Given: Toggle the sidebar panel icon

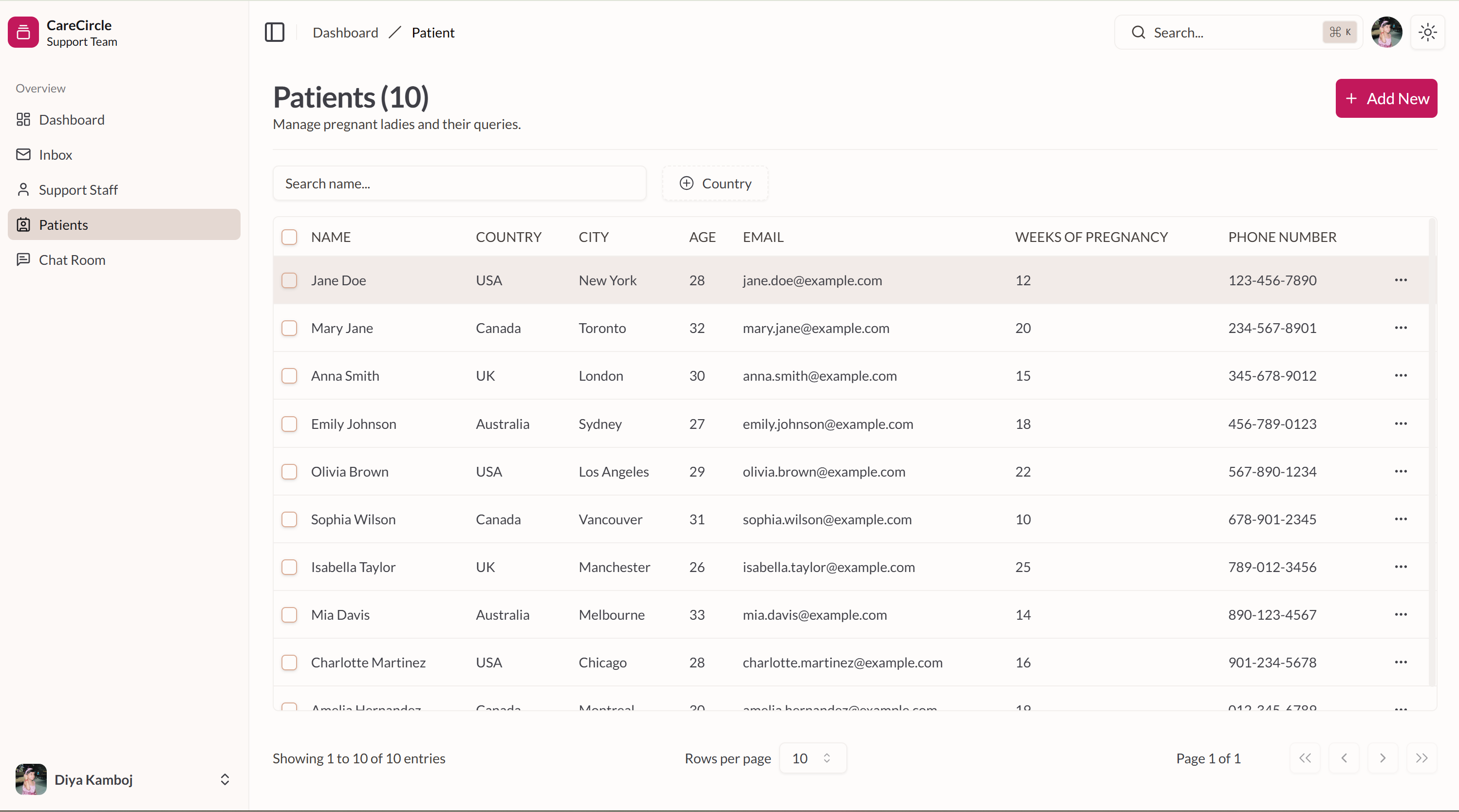Looking at the screenshot, I should click(275, 32).
